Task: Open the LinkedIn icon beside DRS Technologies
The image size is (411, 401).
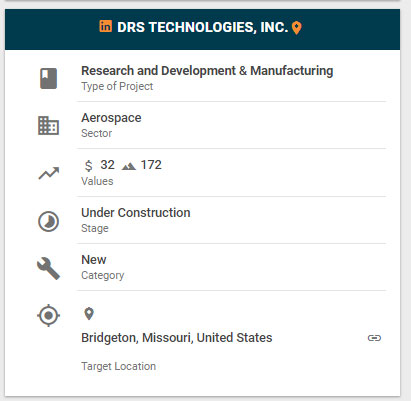Action: 106,26
